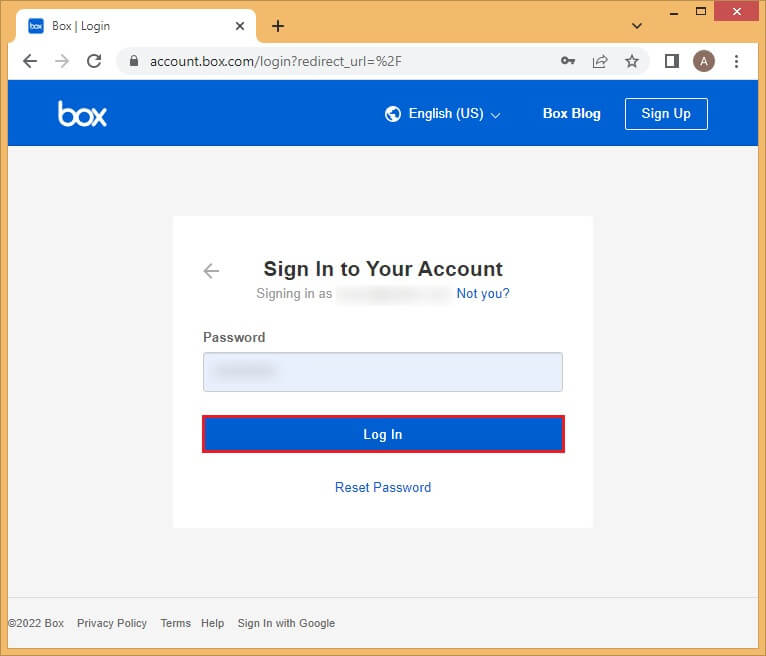The width and height of the screenshot is (766, 656).
Task: Click the browser forward arrow
Action: pos(62,61)
